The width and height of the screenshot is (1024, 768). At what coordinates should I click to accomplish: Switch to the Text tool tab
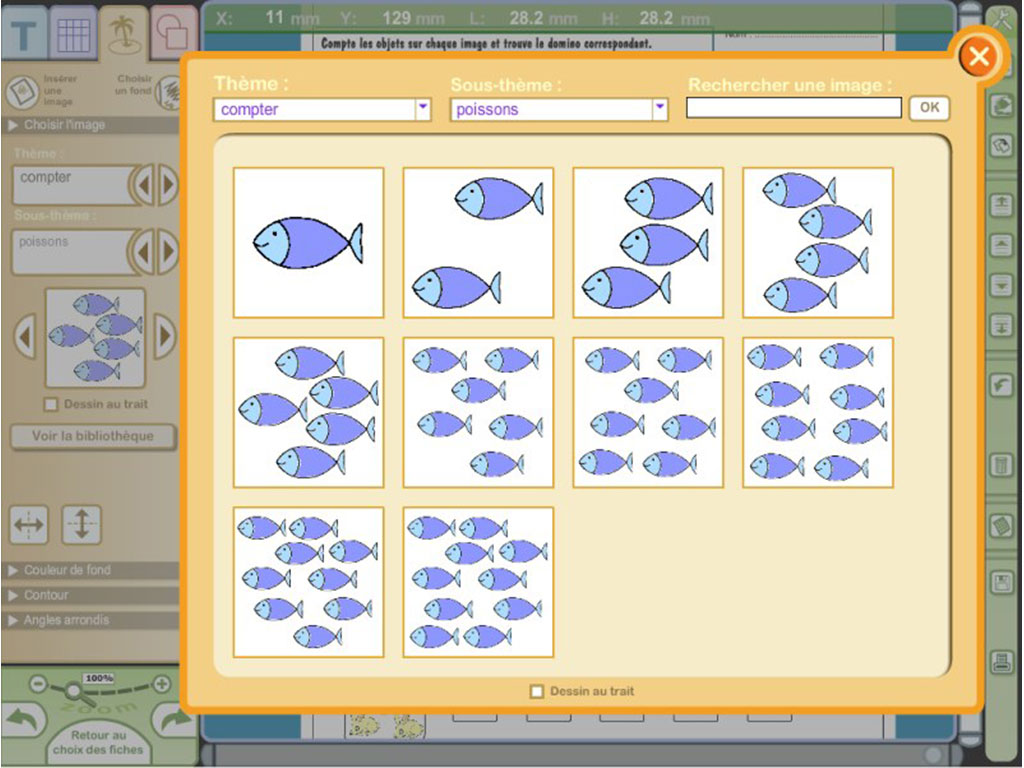[24, 35]
